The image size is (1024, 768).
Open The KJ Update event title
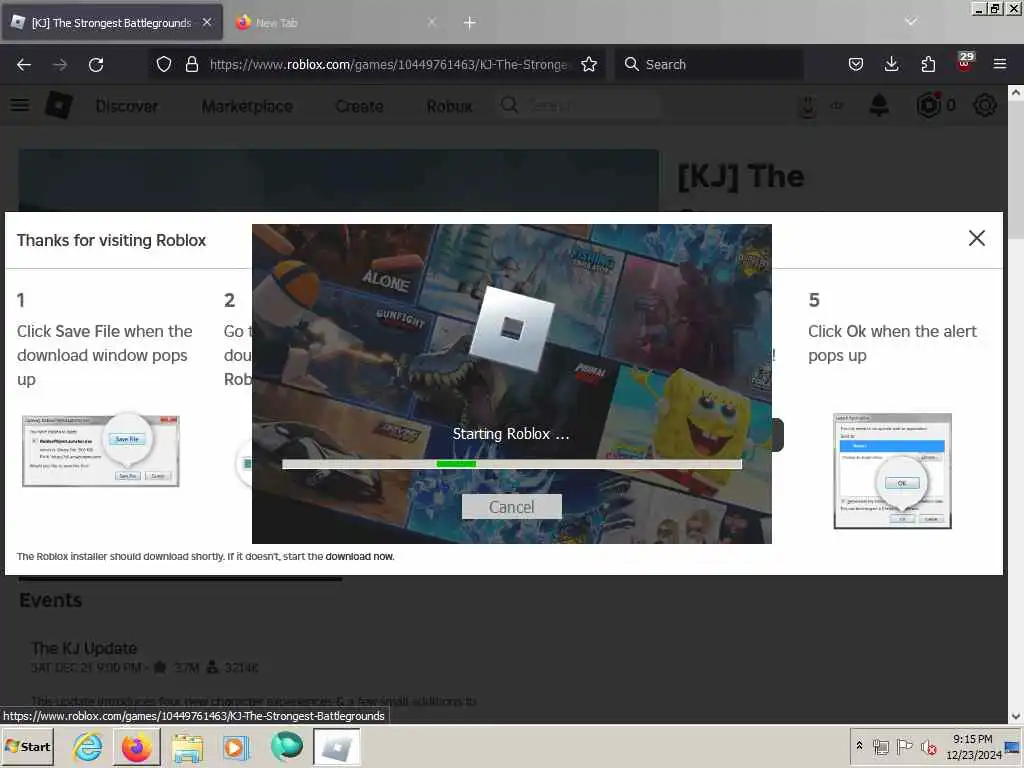(84, 648)
